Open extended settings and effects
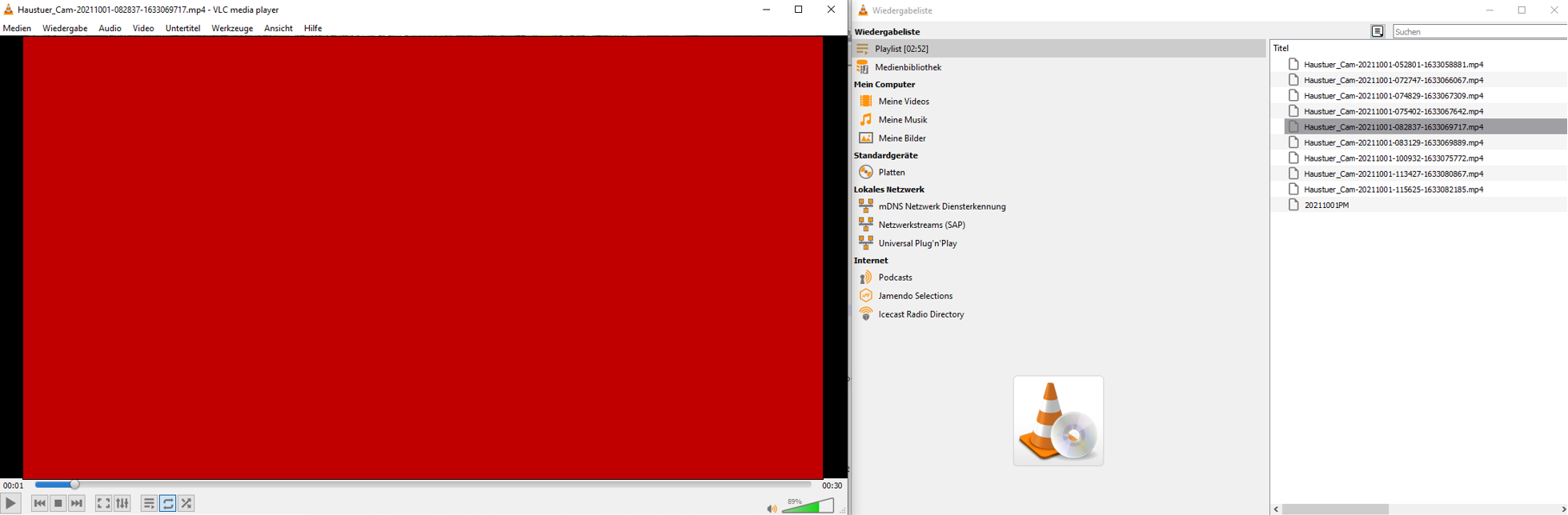Screen dimensions: 1568x515 click(122, 503)
